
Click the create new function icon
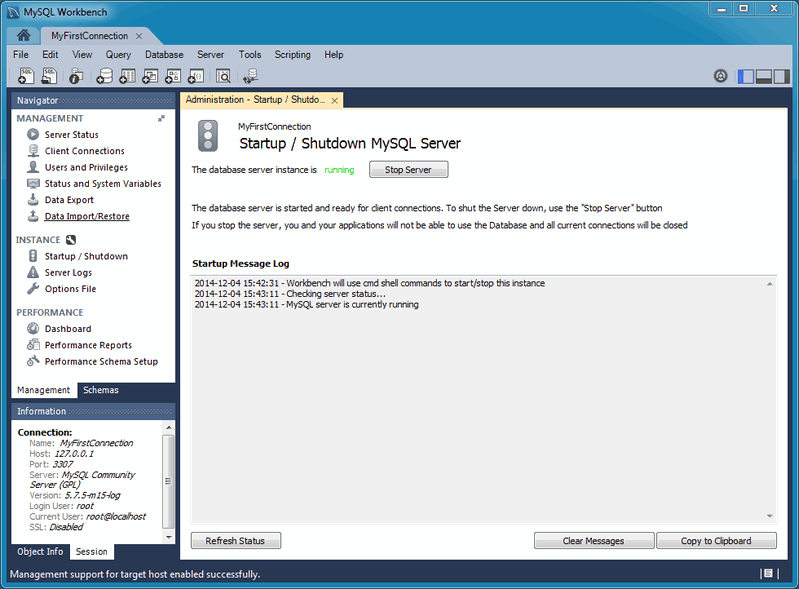(196, 76)
